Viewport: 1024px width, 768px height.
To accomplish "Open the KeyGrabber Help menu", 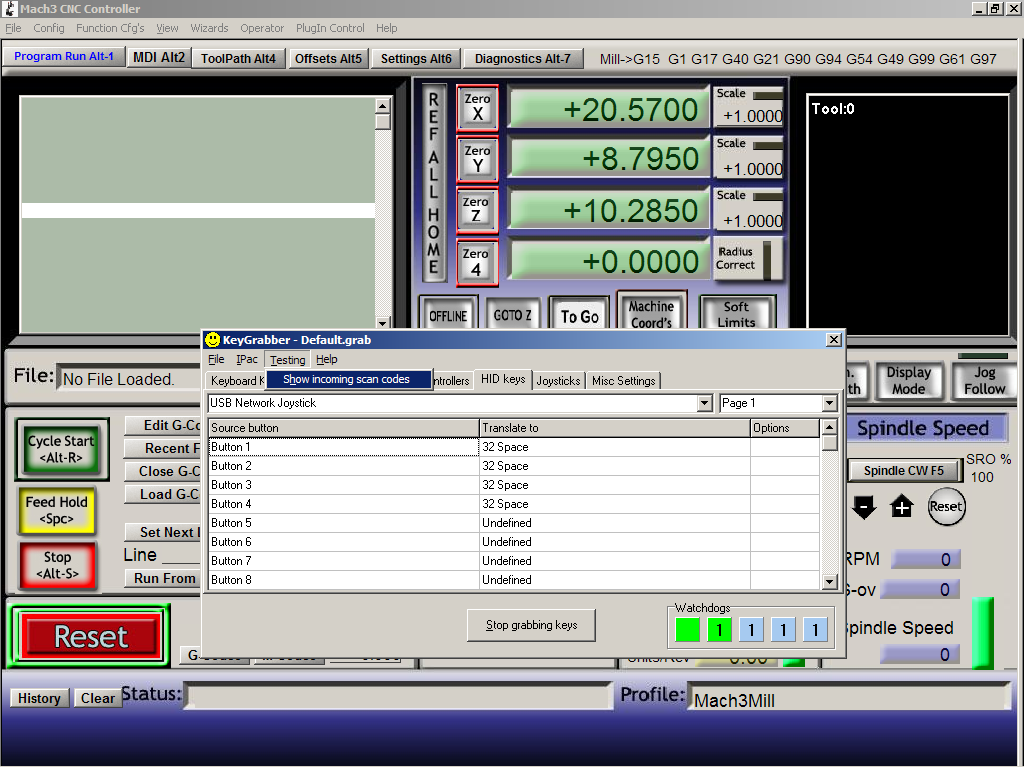I will tap(327, 359).
